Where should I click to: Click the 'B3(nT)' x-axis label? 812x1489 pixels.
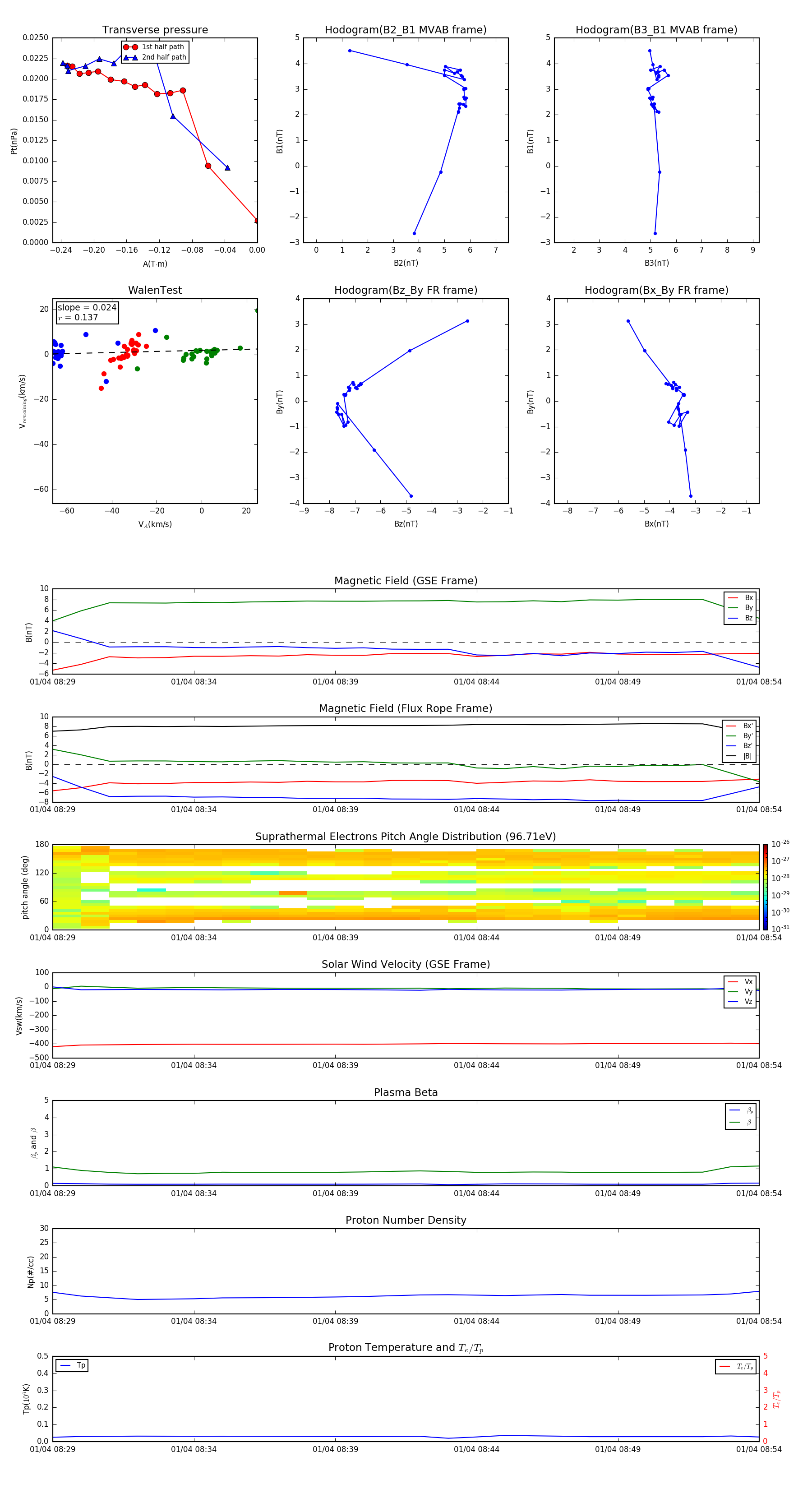[656, 263]
